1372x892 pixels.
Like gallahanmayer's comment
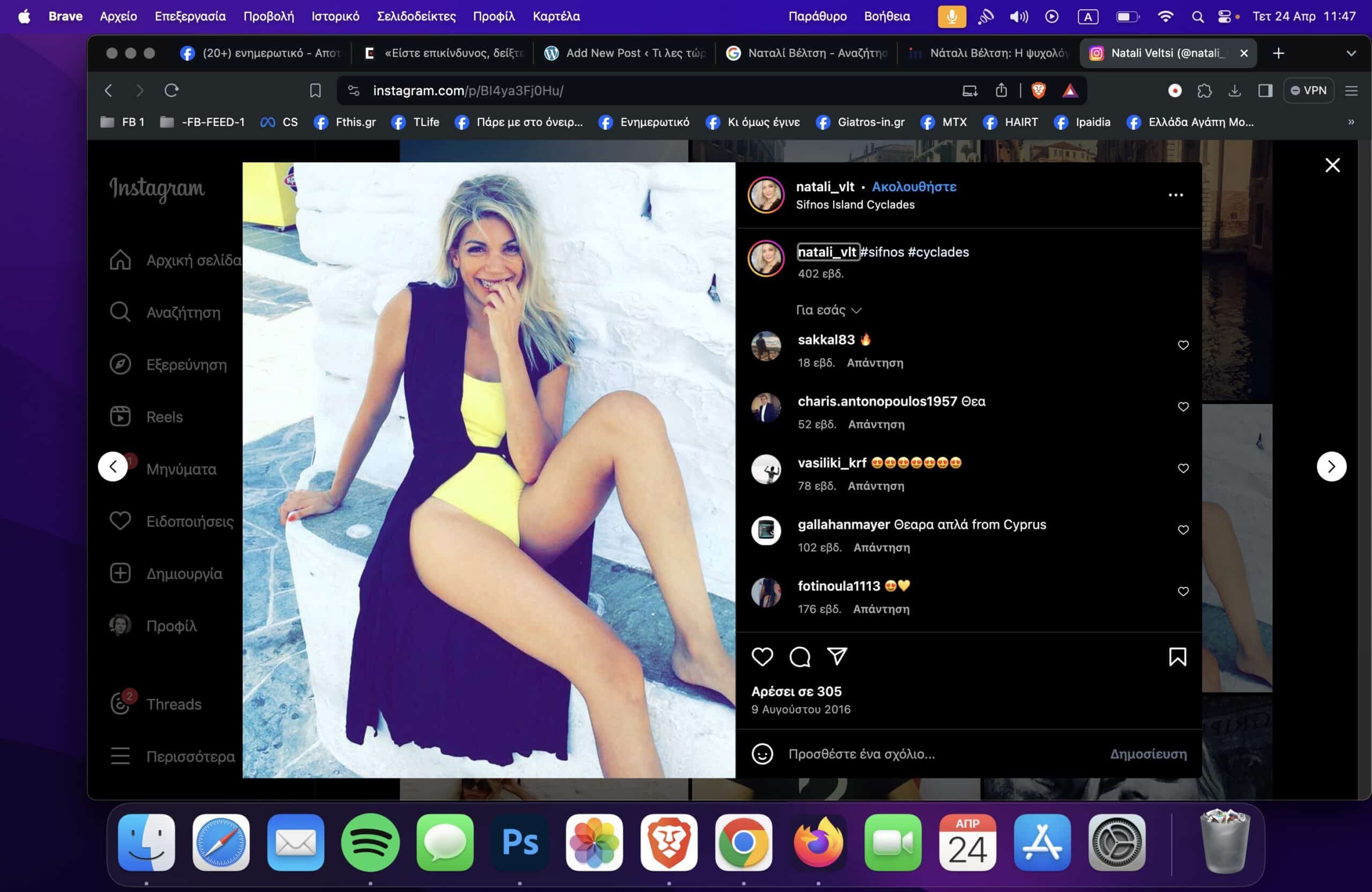pyautogui.click(x=1183, y=530)
